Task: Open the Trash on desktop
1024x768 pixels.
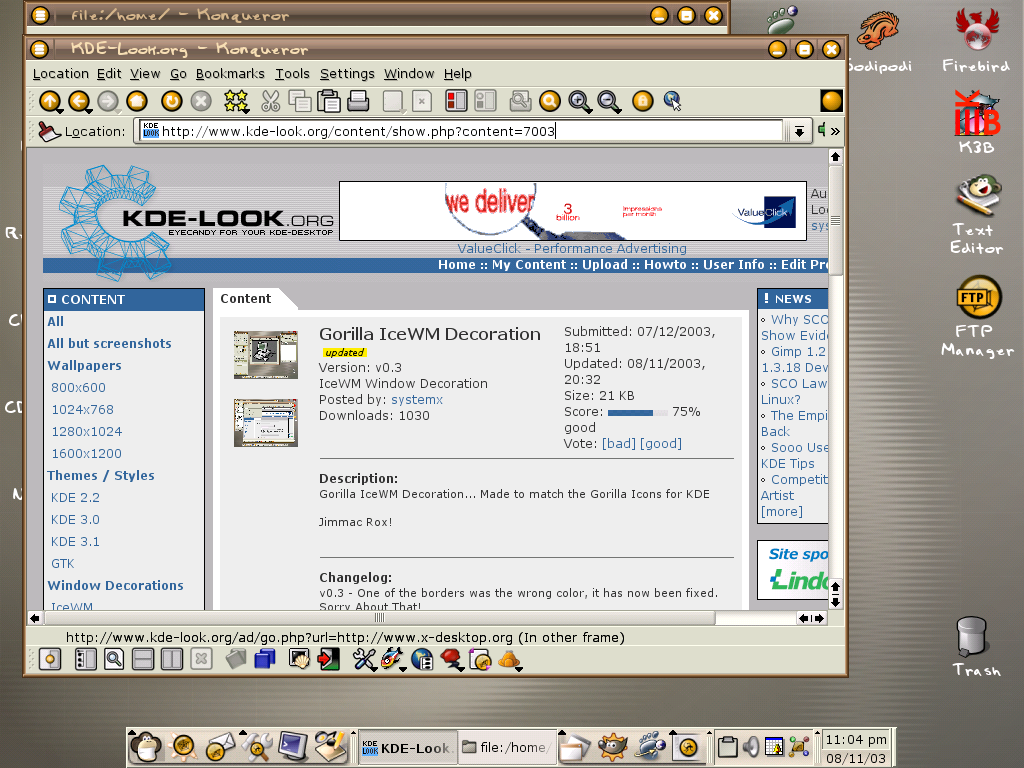Action: coord(975,647)
